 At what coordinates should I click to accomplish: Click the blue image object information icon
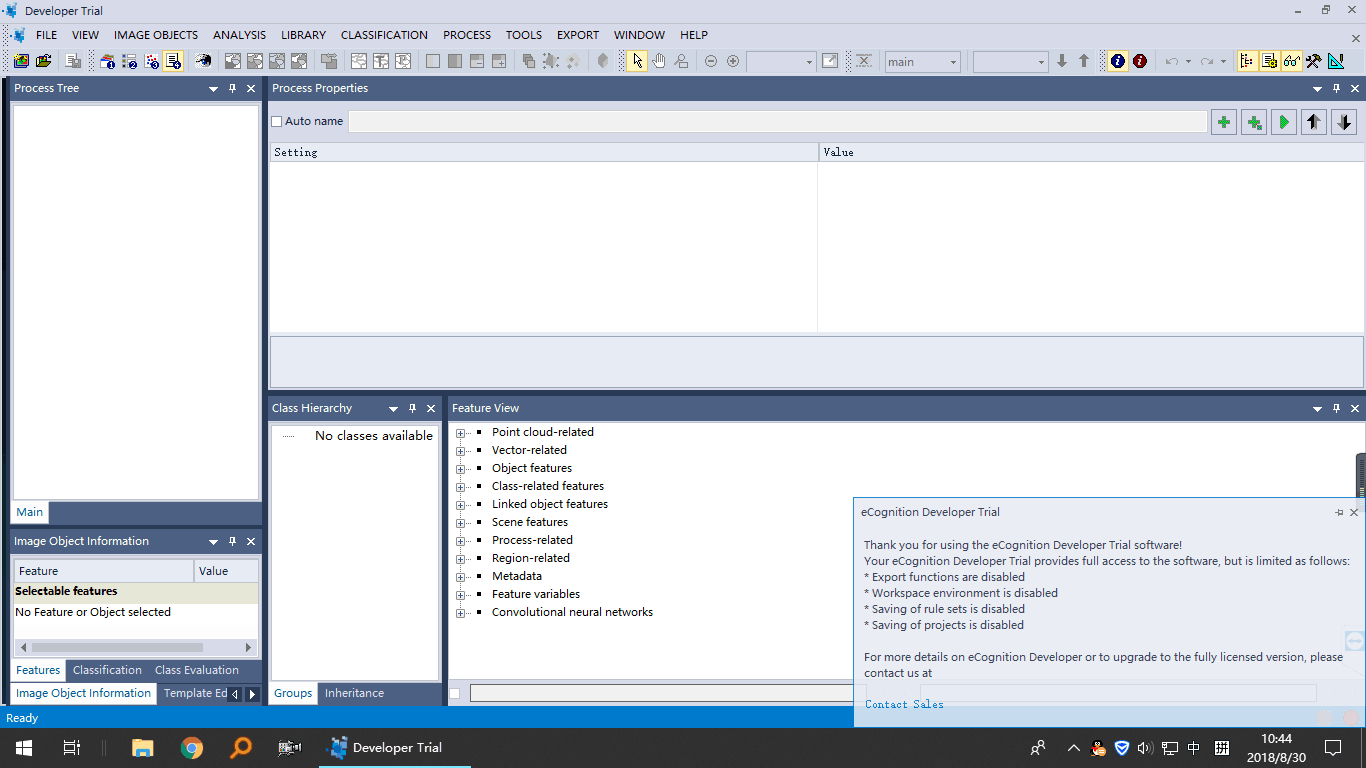pyautogui.click(x=1118, y=61)
